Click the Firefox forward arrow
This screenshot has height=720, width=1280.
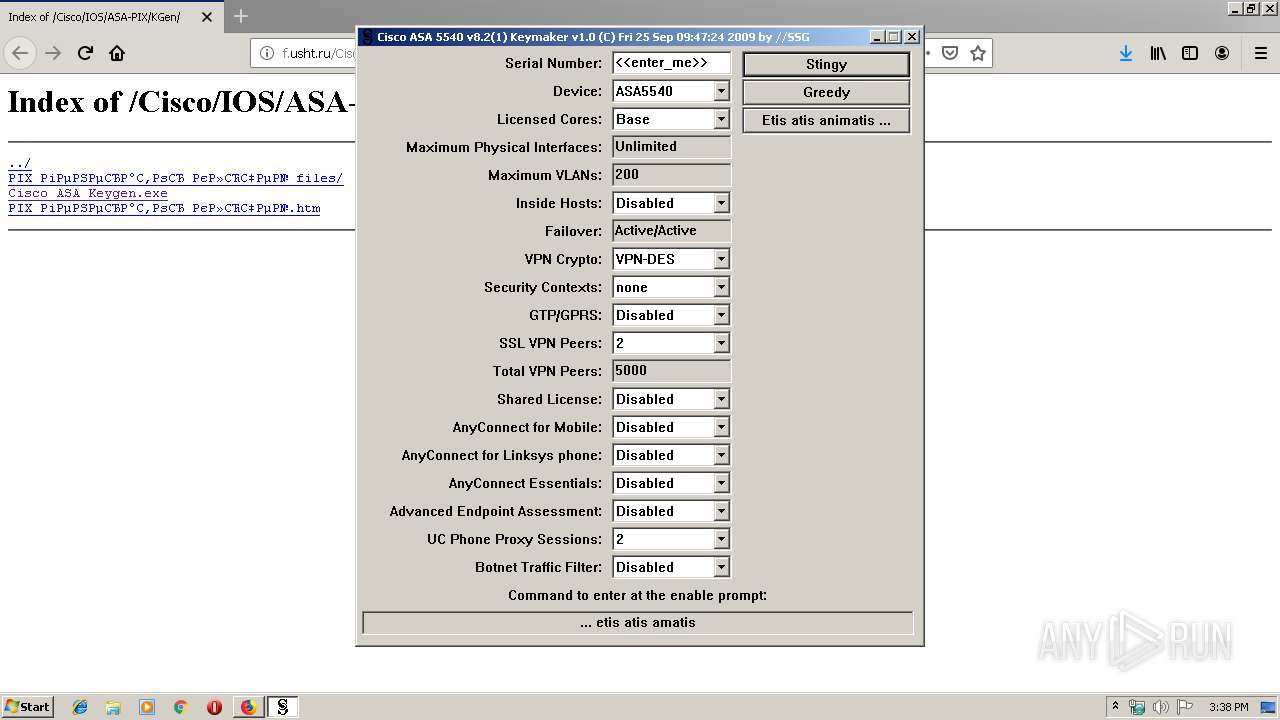point(53,53)
